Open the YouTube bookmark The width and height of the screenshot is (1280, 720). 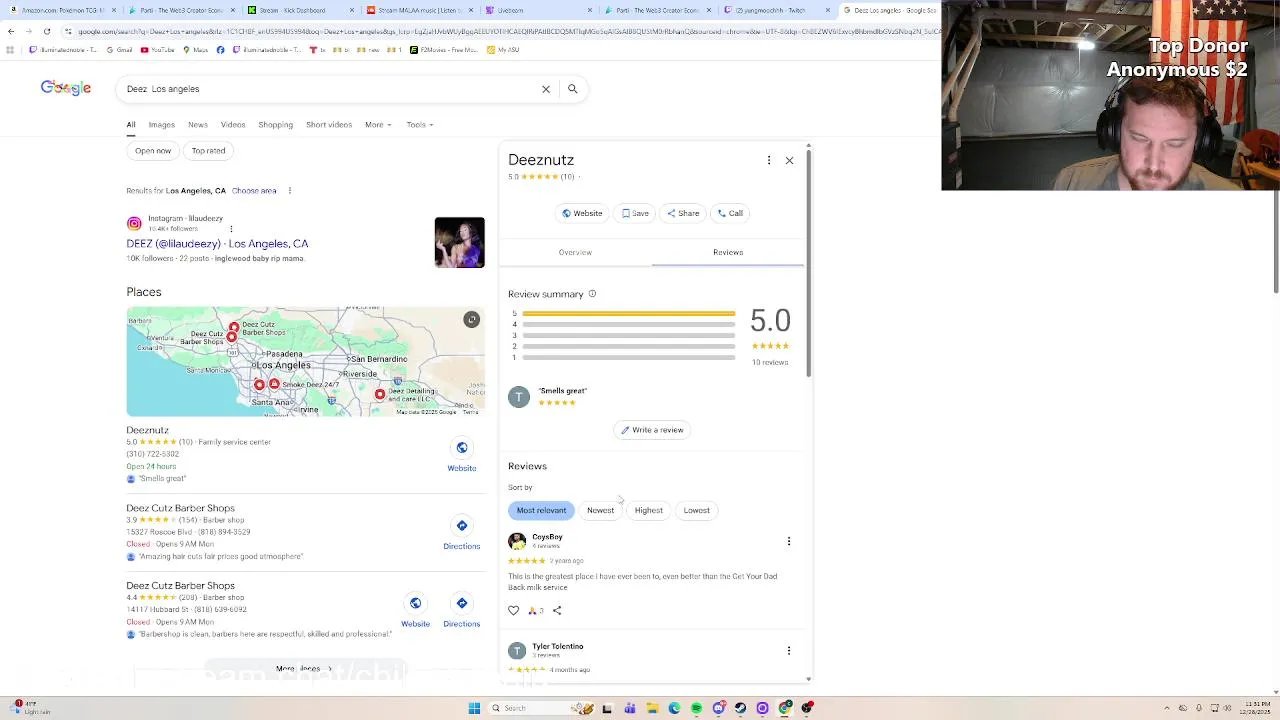158,49
